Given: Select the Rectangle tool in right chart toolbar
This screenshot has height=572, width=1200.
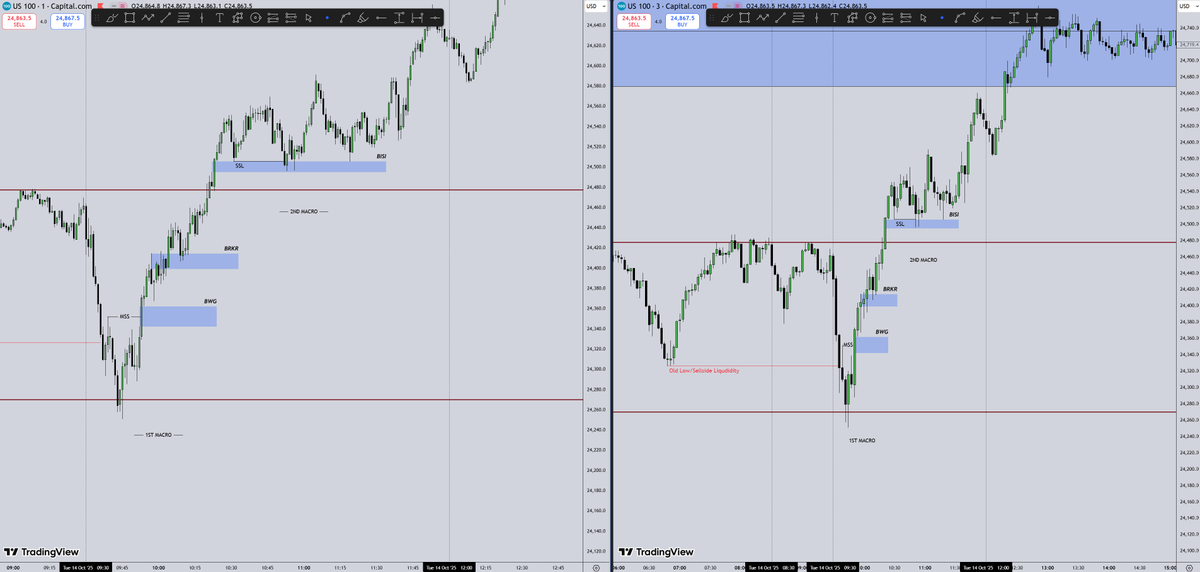Looking at the screenshot, I should (x=745, y=18).
